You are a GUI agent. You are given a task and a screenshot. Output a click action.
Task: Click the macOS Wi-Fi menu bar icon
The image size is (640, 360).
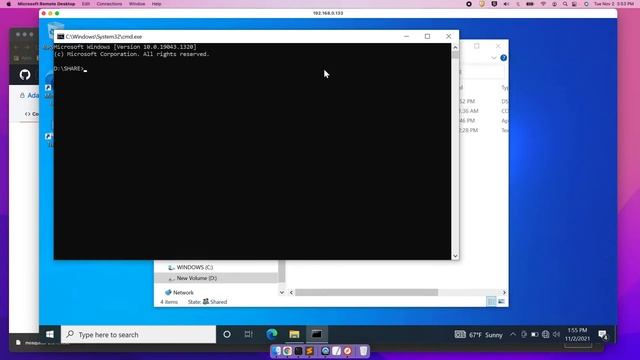click(543, 4)
